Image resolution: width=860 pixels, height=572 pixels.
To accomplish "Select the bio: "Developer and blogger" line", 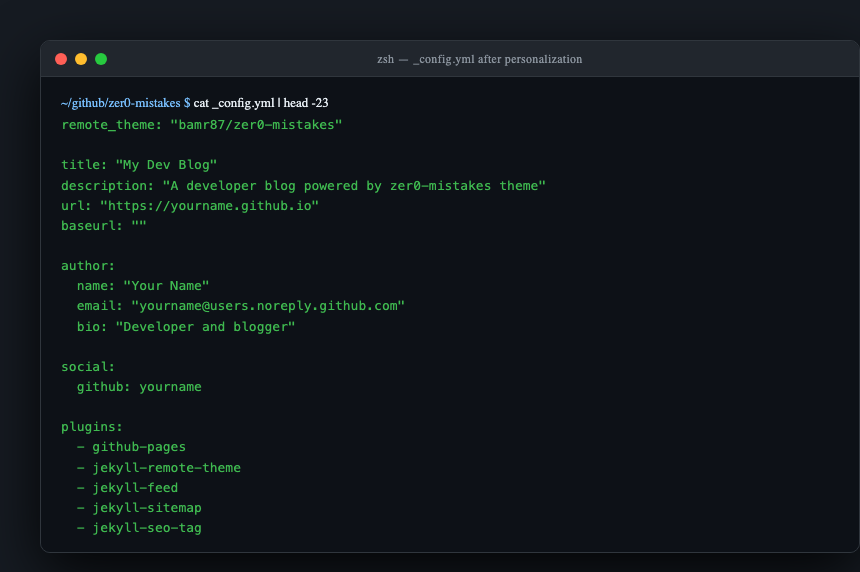I will (186, 327).
